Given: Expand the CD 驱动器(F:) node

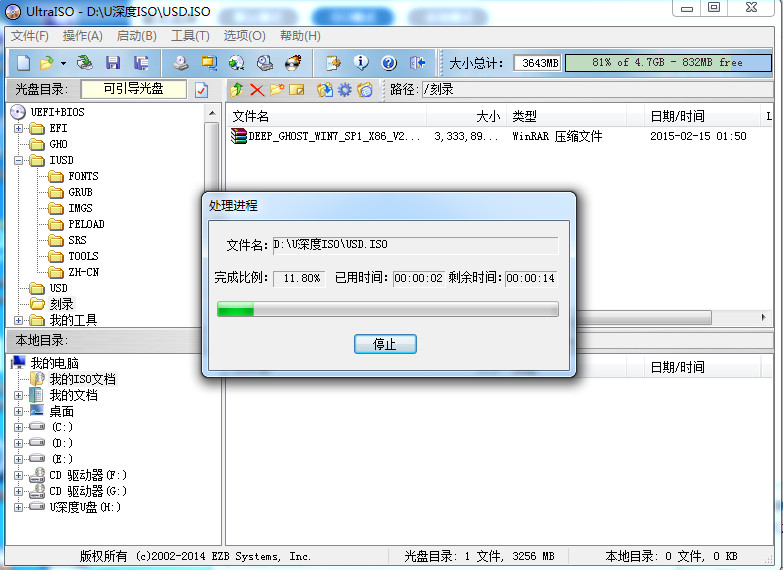Looking at the screenshot, I should pyautogui.click(x=18, y=475).
